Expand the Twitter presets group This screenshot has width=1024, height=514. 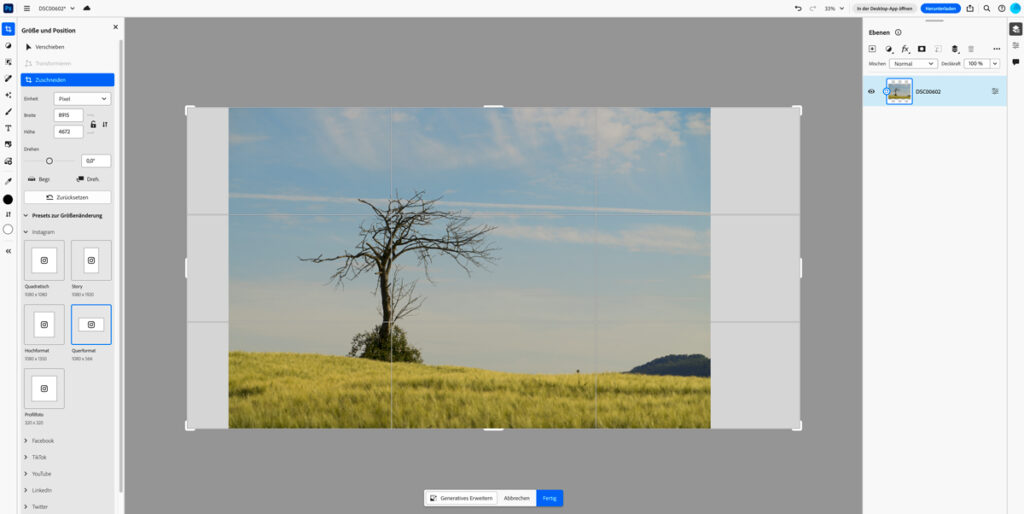pos(26,507)
